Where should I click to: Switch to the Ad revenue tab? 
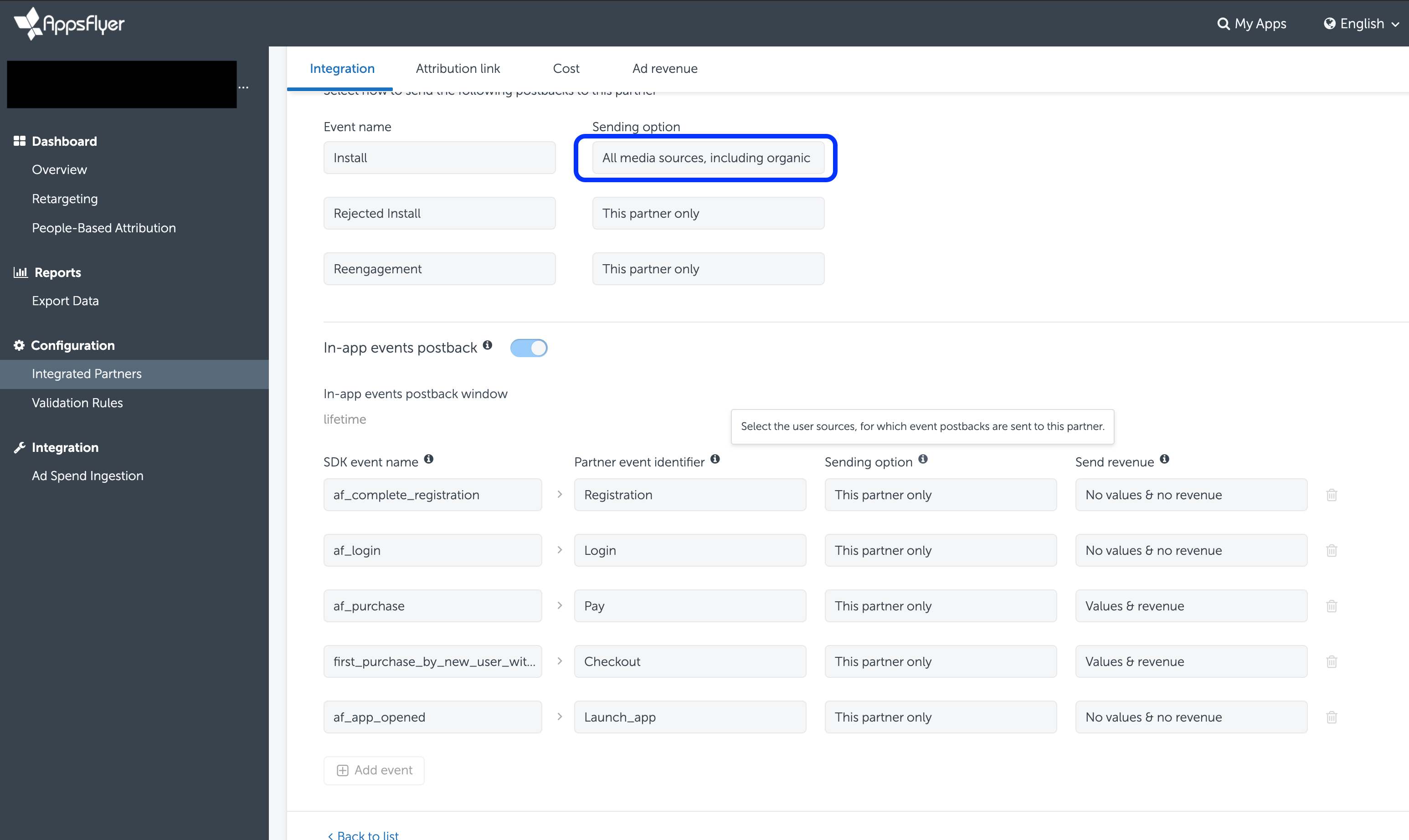[664, 68]
